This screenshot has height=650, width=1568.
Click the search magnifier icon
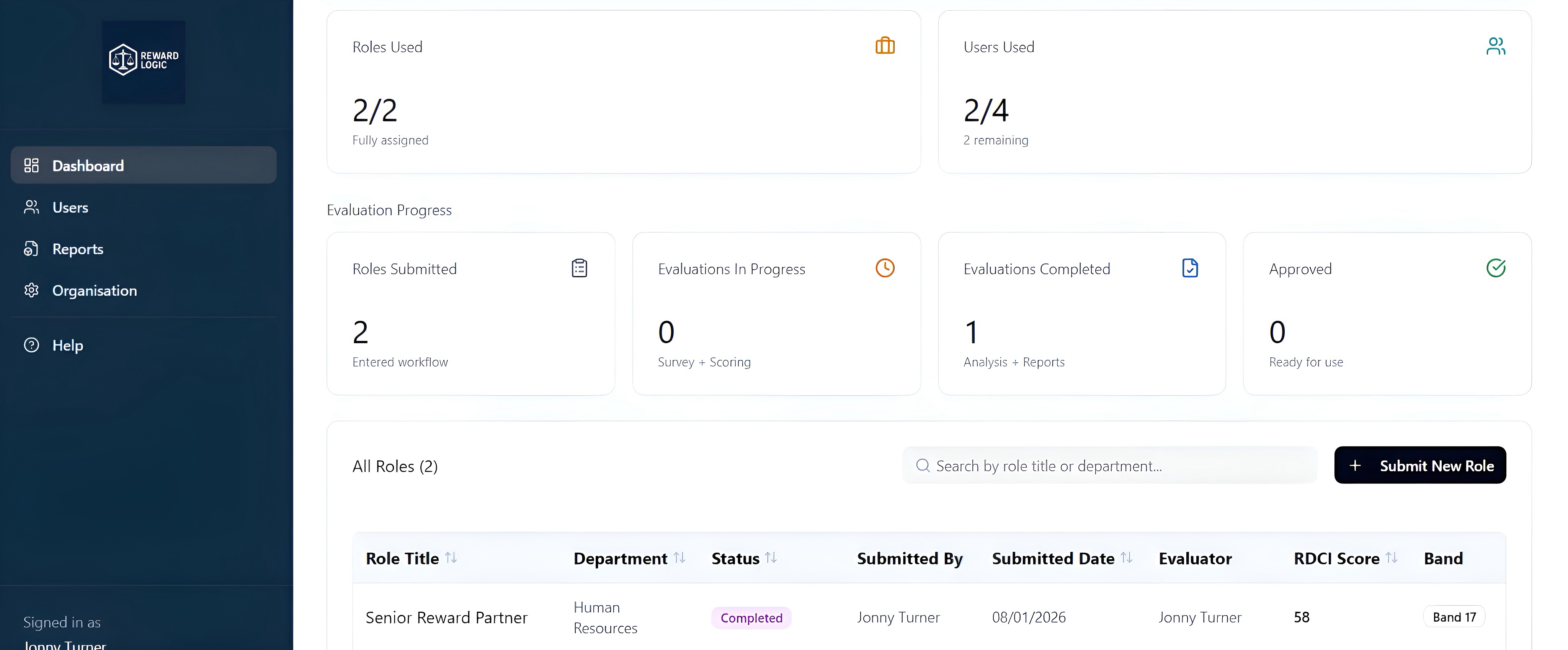[923, 465]
